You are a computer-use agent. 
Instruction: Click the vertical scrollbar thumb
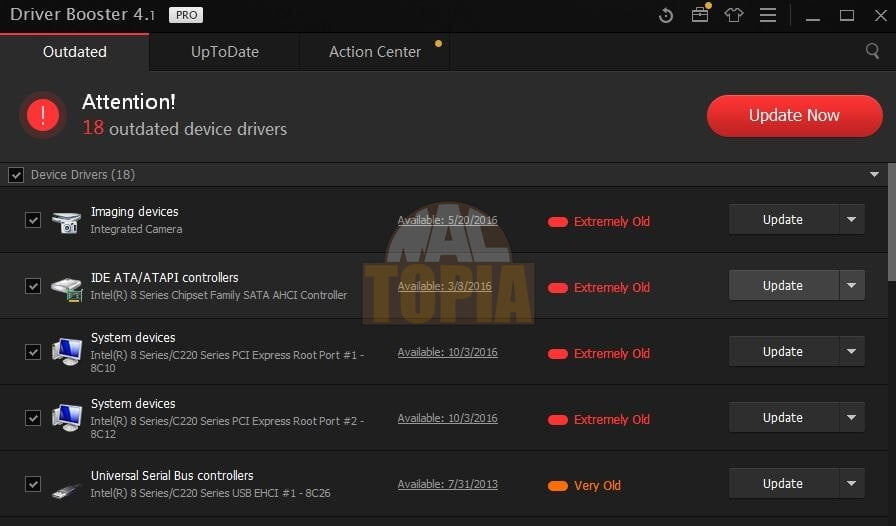891,222
